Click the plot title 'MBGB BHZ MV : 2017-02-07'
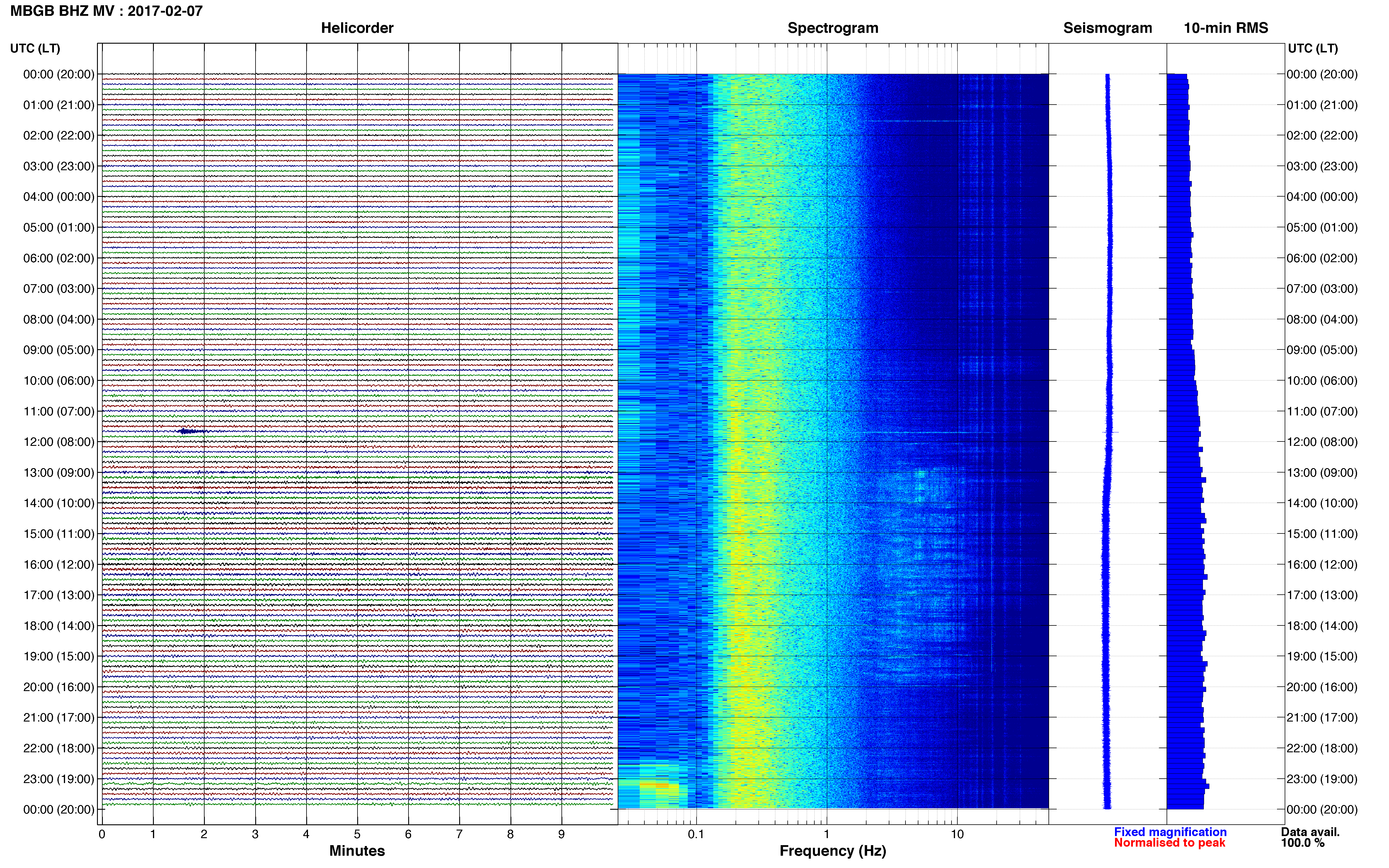 coord(106,11)
